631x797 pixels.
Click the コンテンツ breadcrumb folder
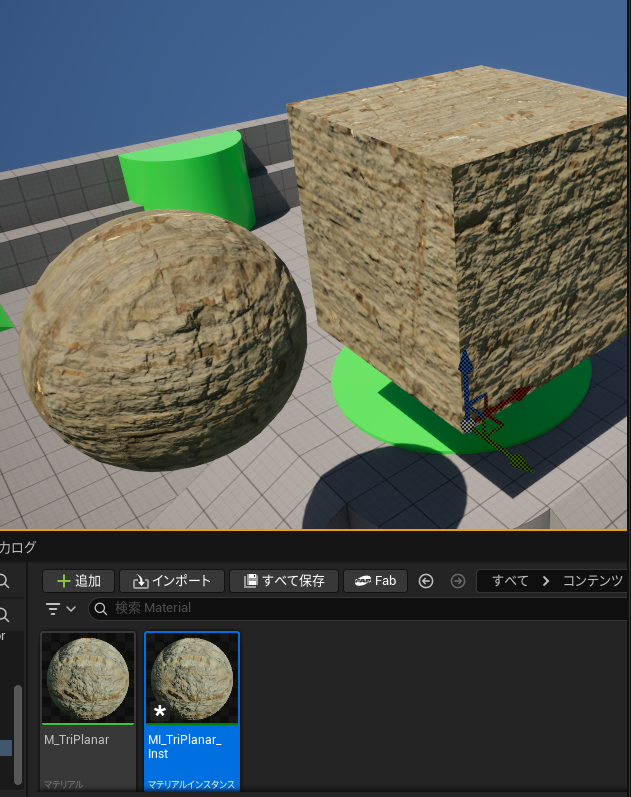coord(592,581)
